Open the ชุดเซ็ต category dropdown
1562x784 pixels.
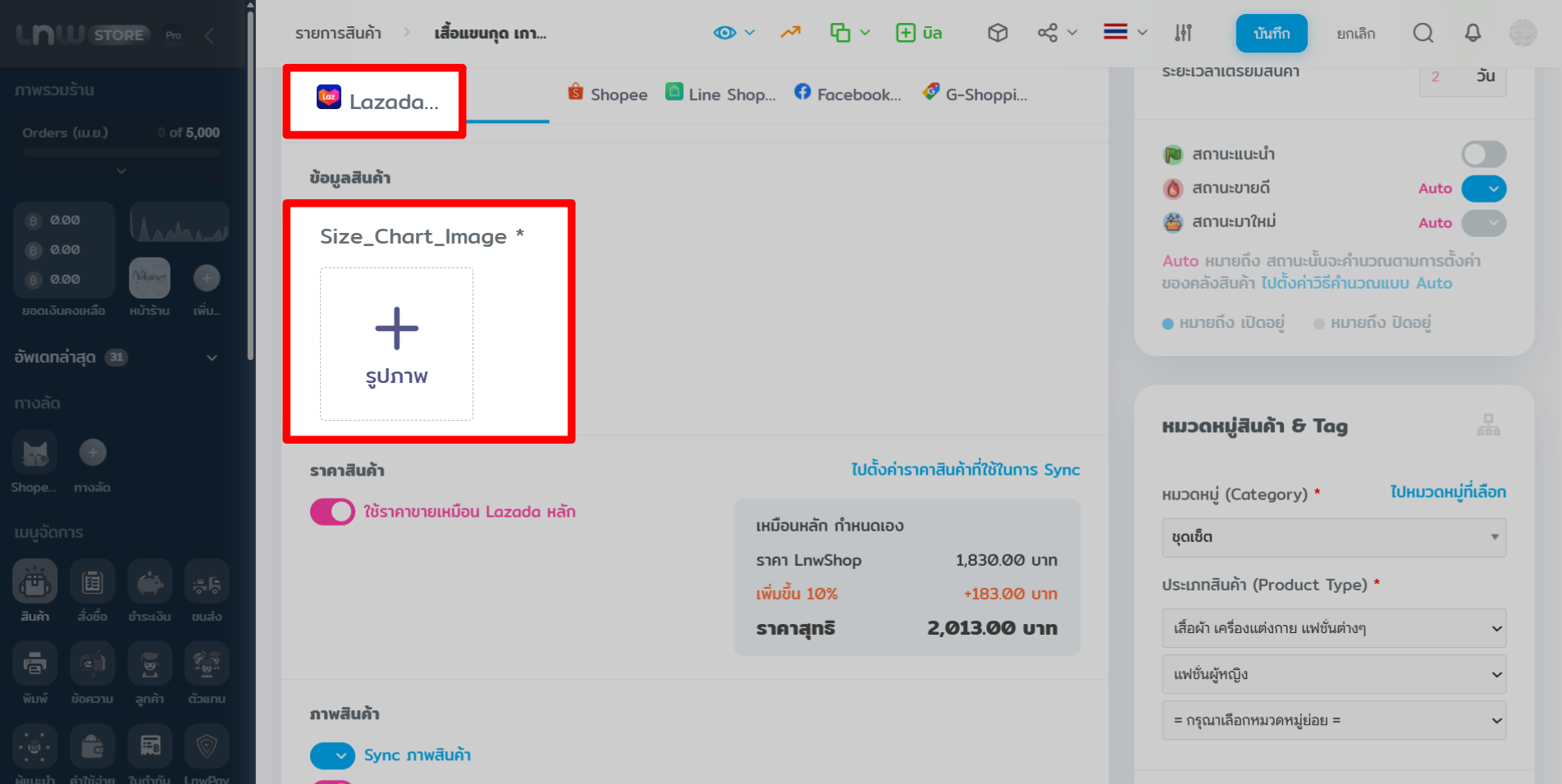1334,538
